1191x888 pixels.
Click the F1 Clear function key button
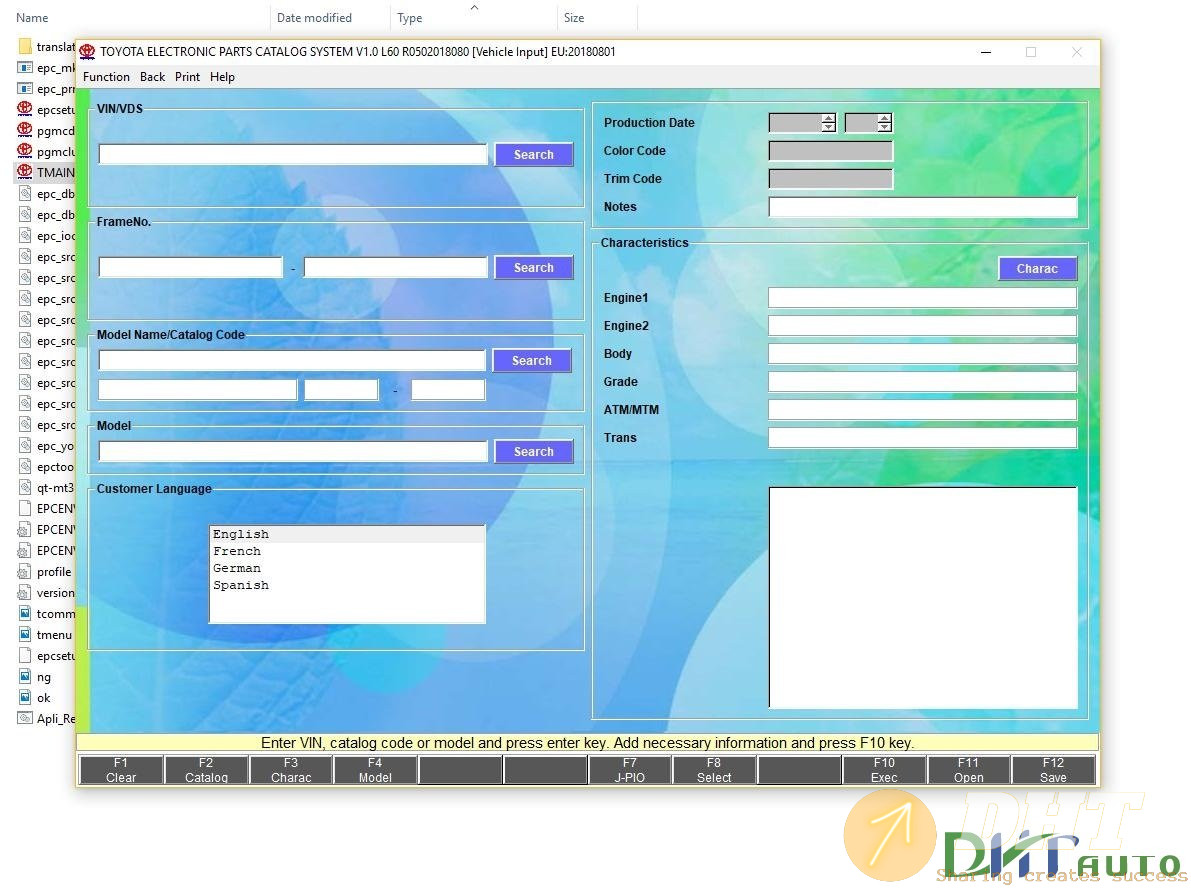point(122,769)
